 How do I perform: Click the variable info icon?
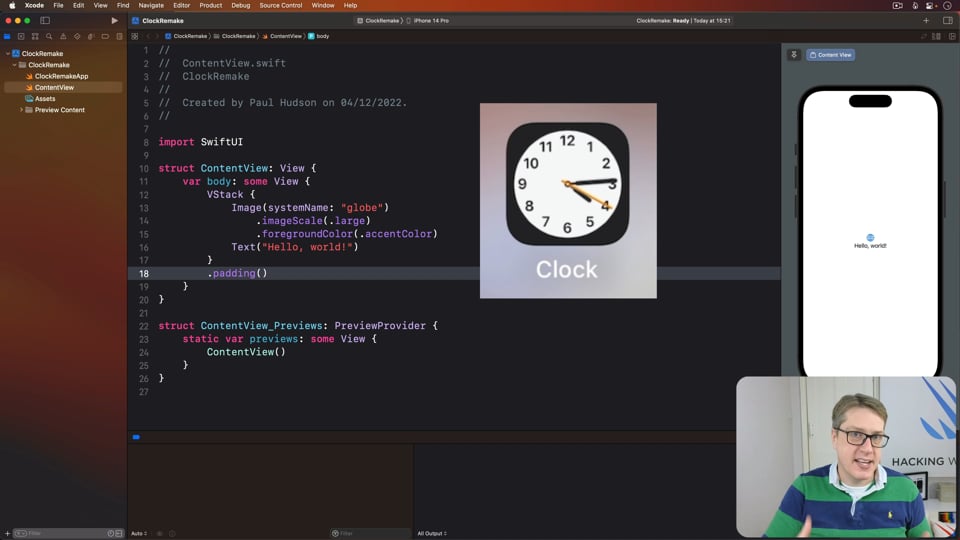click(x=172, y=533)
